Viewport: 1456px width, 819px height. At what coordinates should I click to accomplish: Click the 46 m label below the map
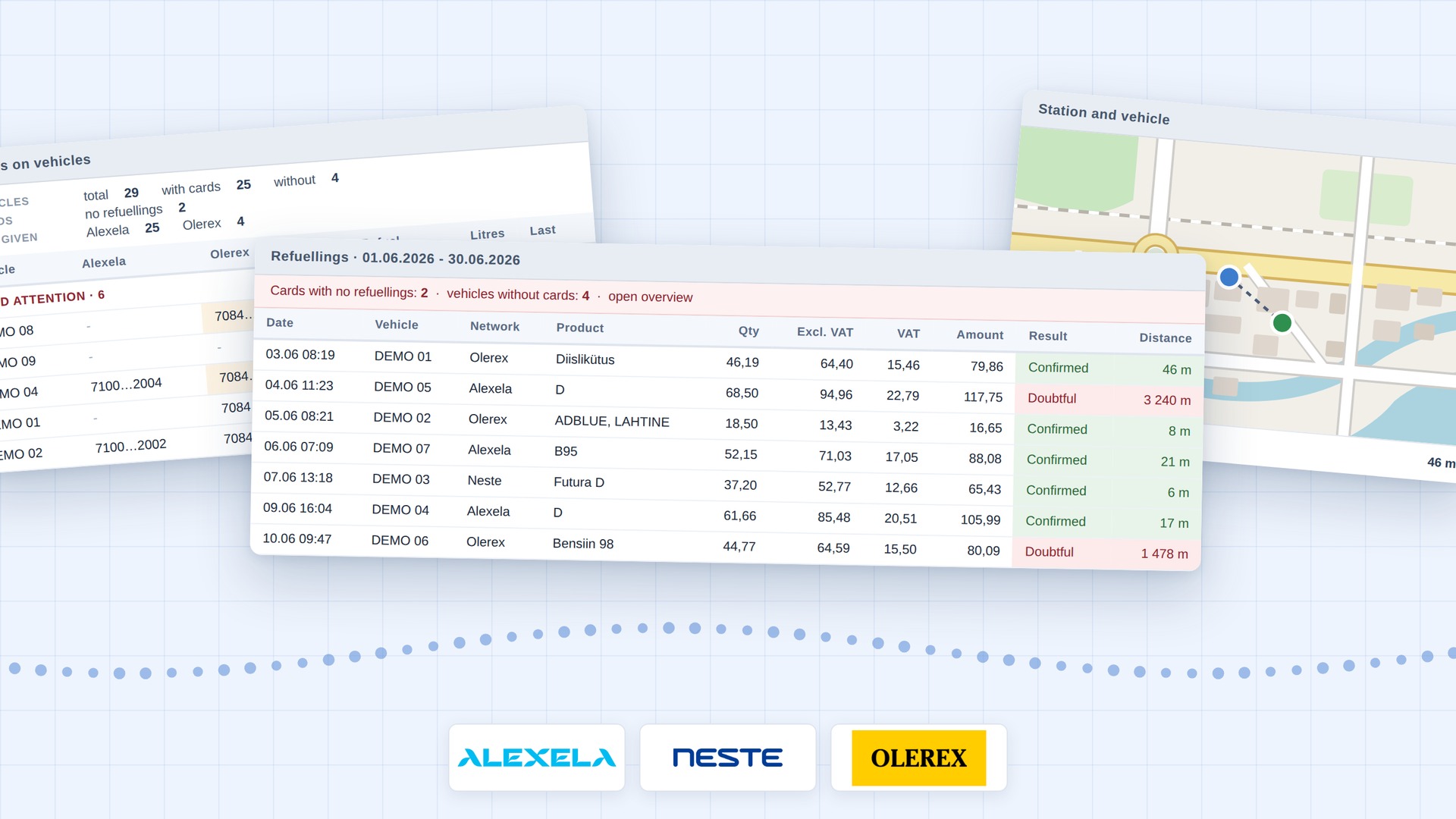click(1441, 463)
